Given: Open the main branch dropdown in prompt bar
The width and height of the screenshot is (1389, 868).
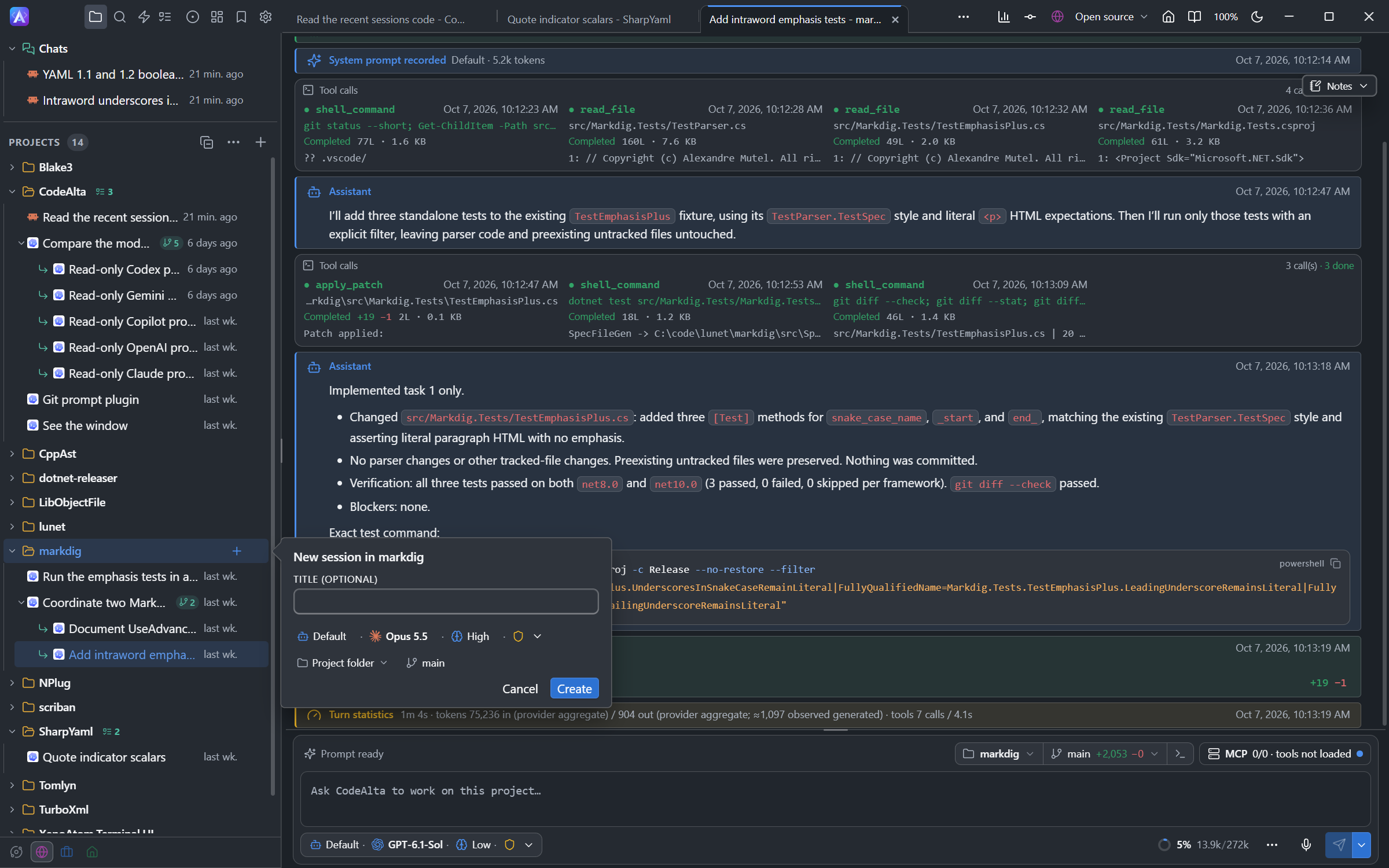Looking at the screenshot, I should (1106, 754).
